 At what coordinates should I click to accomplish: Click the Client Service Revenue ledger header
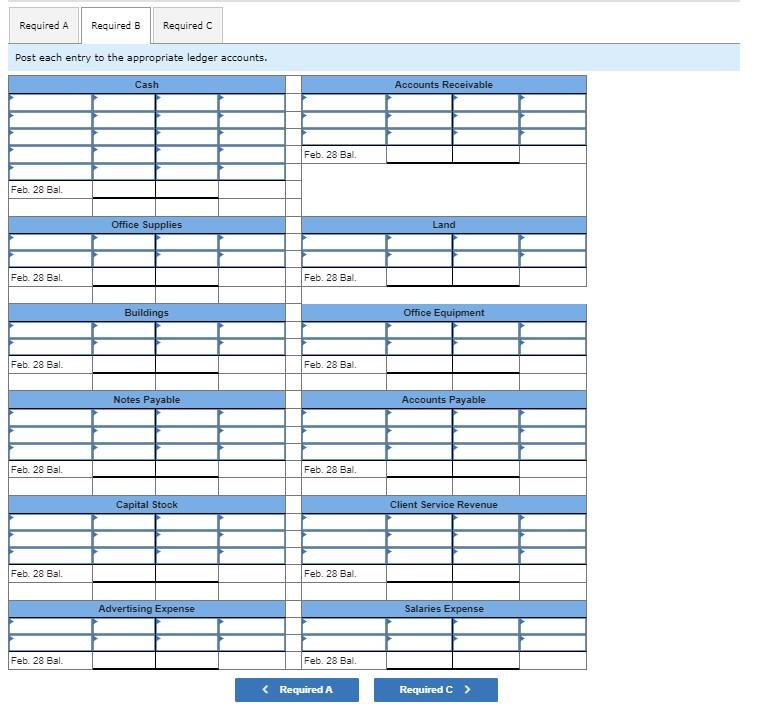[444, 504]
